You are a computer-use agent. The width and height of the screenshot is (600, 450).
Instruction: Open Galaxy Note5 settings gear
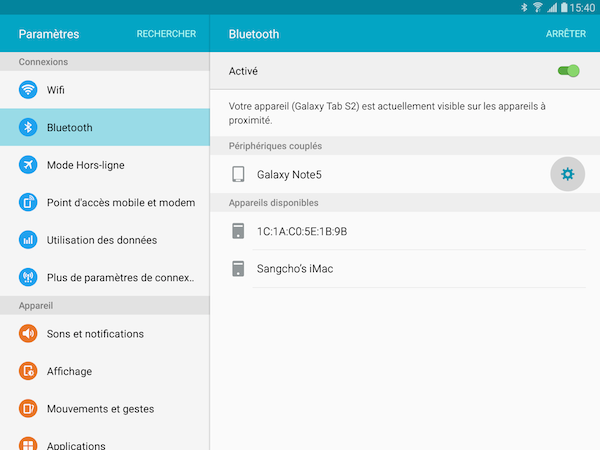tap(567, 174)
